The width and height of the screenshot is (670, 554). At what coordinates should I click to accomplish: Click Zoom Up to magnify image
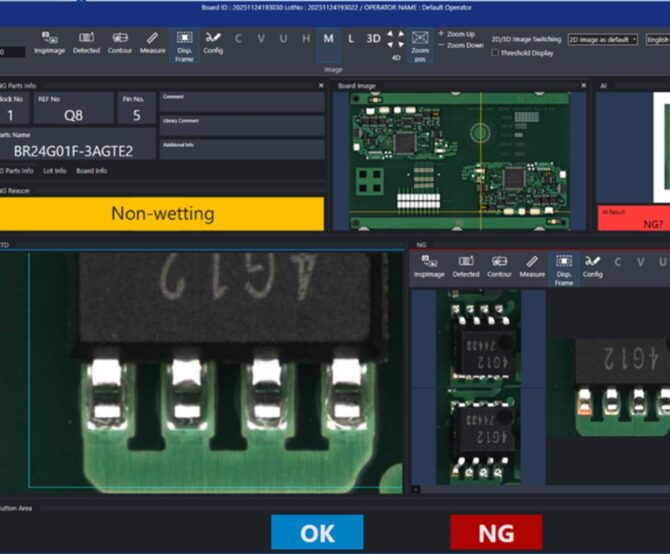(457, 34)
